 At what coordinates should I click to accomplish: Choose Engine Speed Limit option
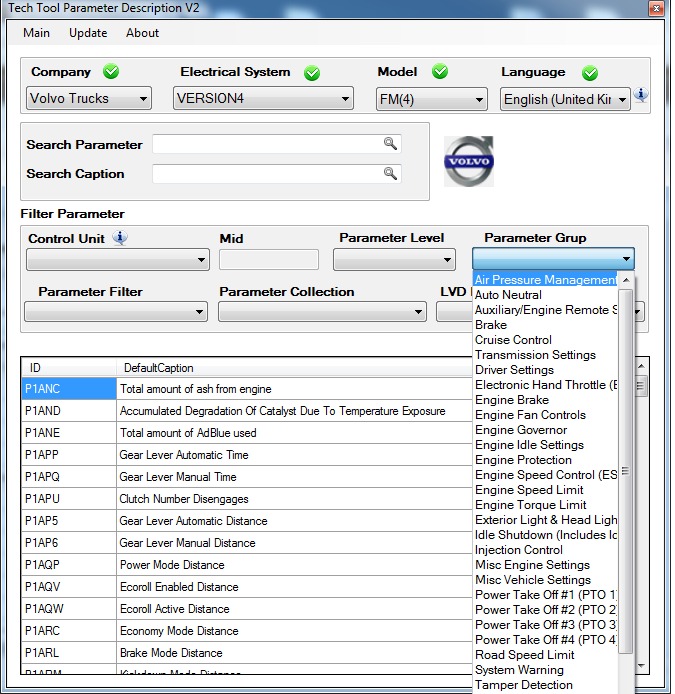(545, 490)
